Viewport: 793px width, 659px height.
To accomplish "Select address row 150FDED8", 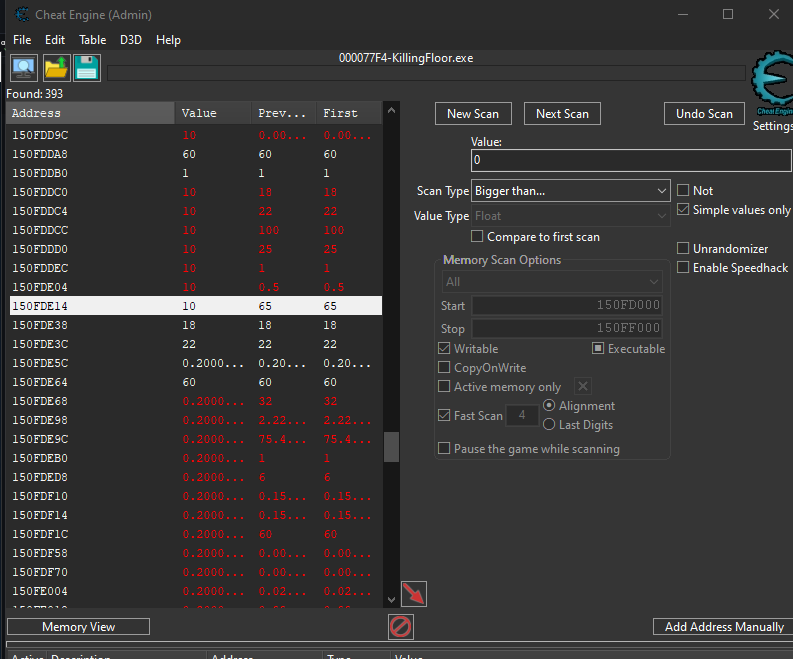I will coord(196,477).
